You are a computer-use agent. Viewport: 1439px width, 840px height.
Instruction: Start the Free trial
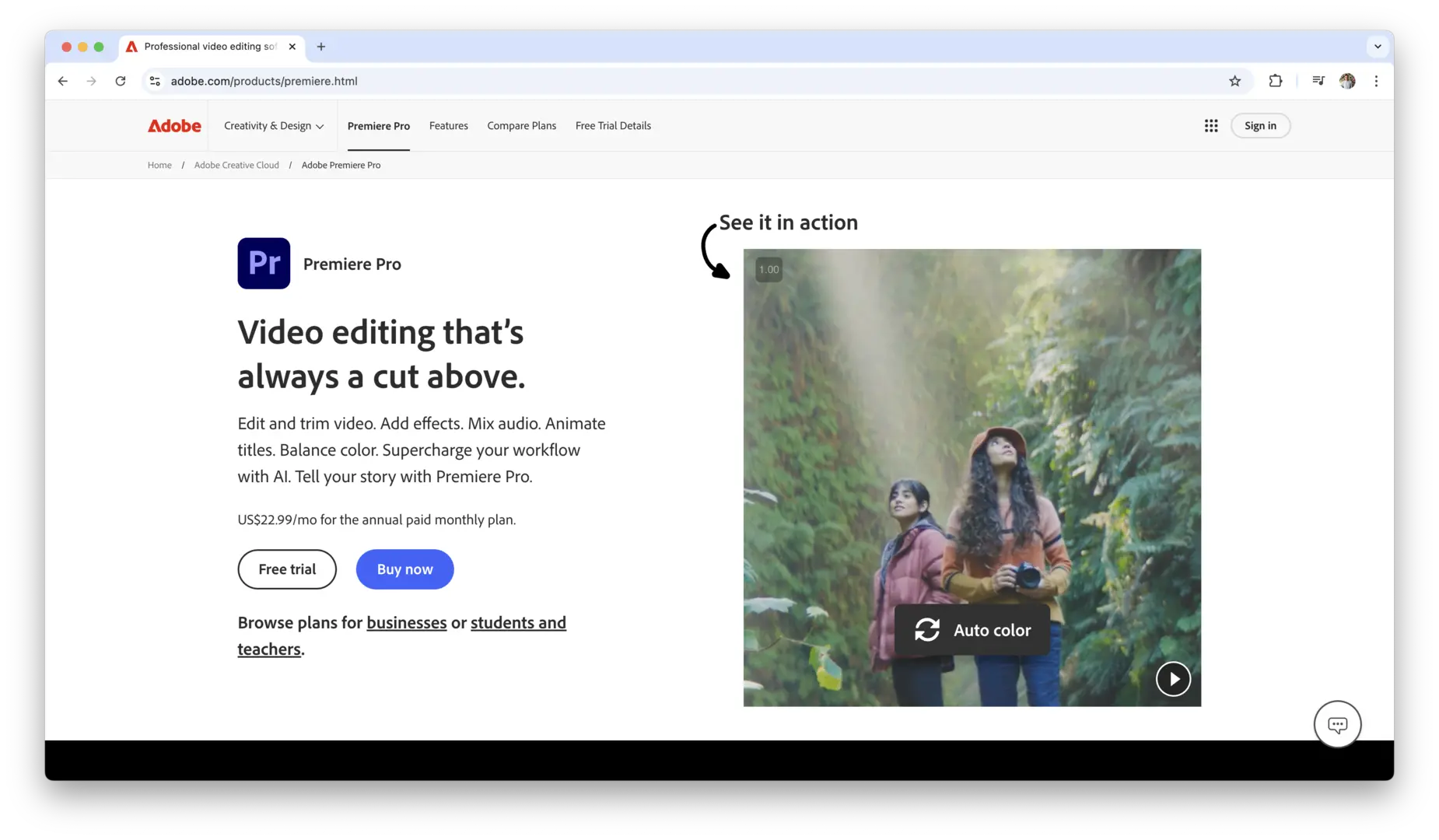pos(287,569)
